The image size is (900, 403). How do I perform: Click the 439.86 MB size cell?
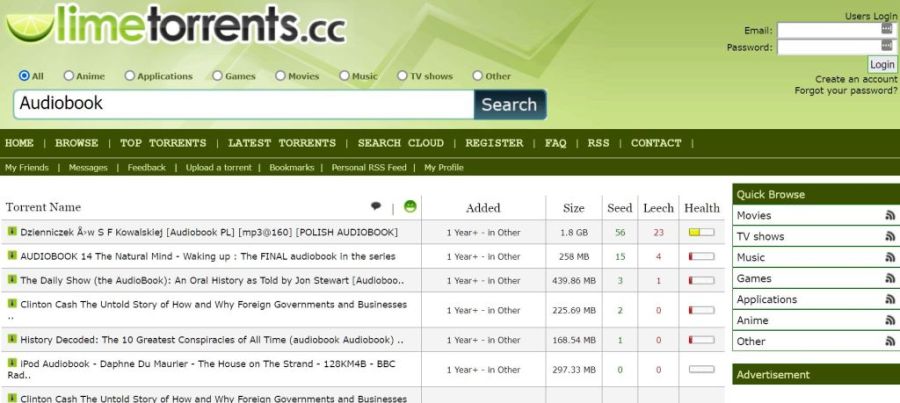click(x=574, y=281)
